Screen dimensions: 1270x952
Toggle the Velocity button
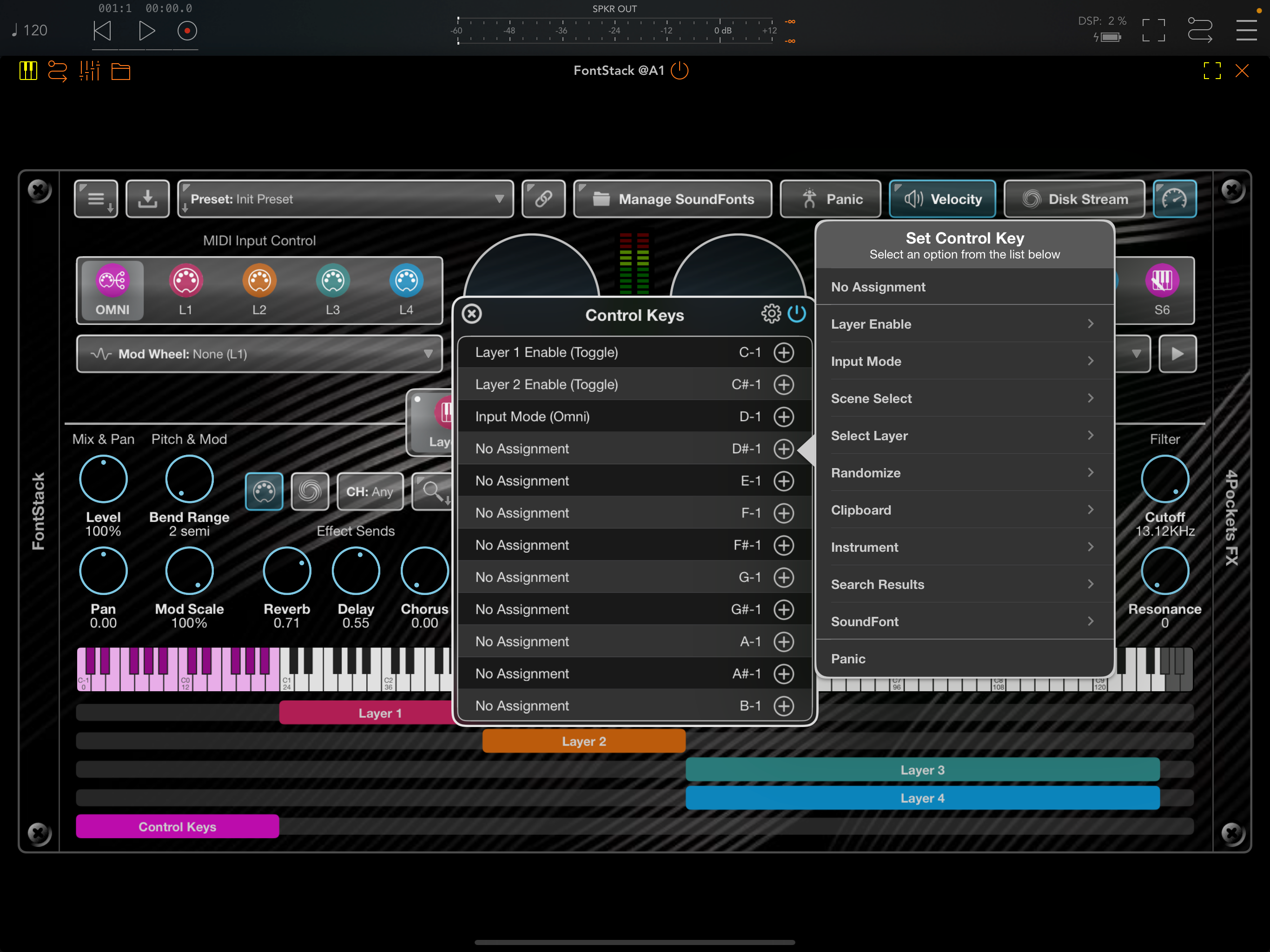[942, 199]
